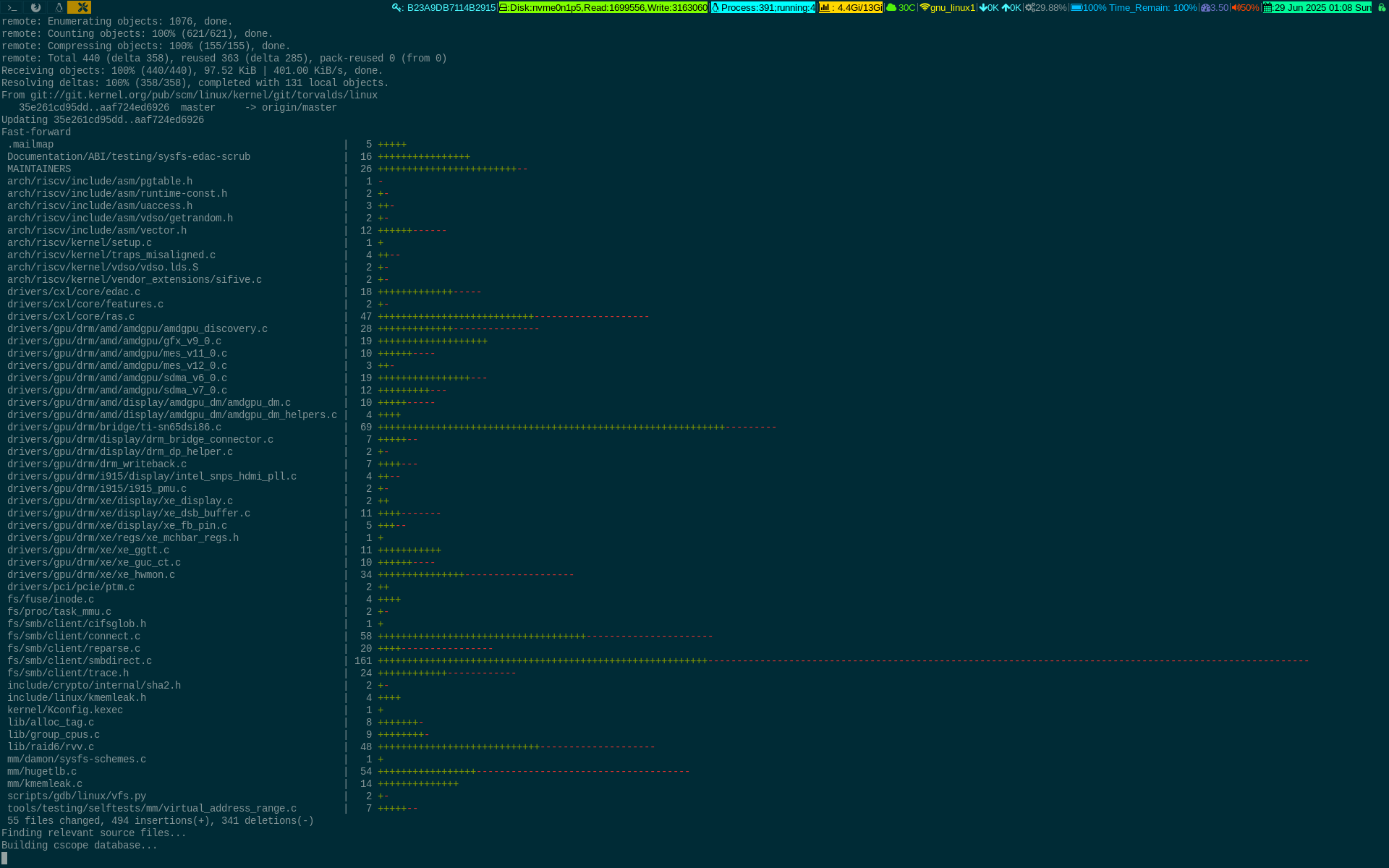Click scripts/gdb/linux/vfs.py path

pyautogui.click(x=77, y=796)
